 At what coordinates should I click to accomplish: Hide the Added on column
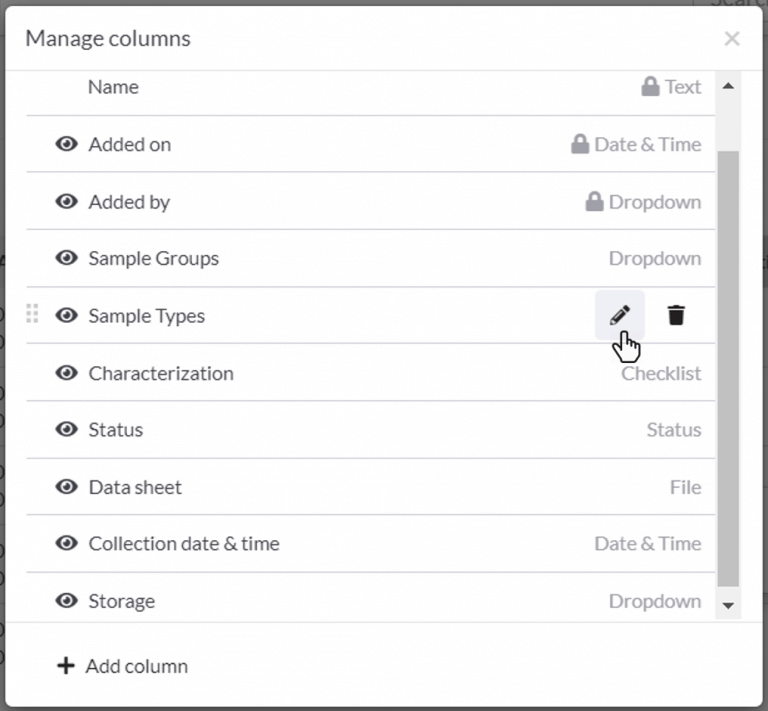(x=67, y=144)
